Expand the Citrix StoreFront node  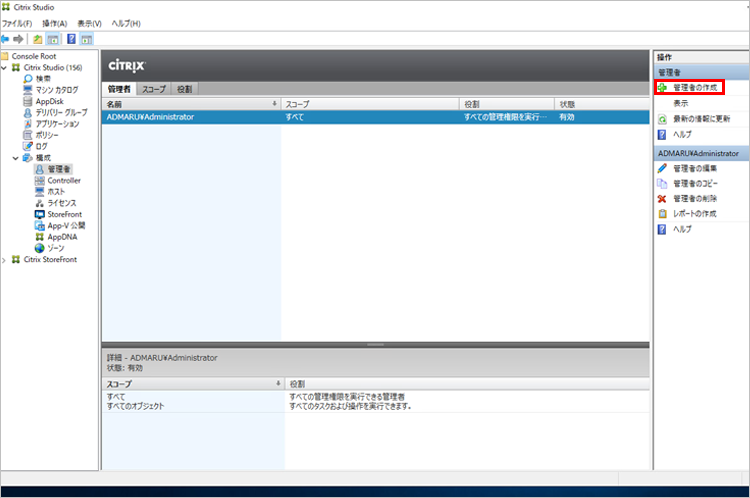(x=4, y=260)
